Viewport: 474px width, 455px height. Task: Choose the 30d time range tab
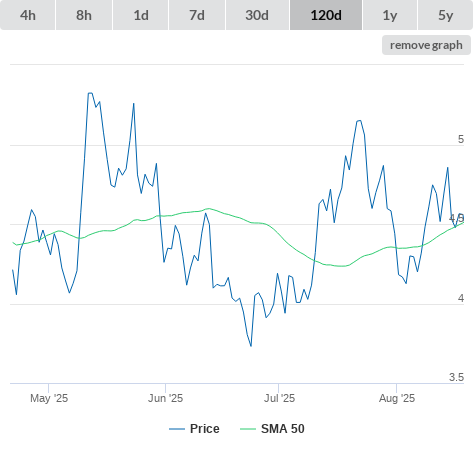[257, 15]
